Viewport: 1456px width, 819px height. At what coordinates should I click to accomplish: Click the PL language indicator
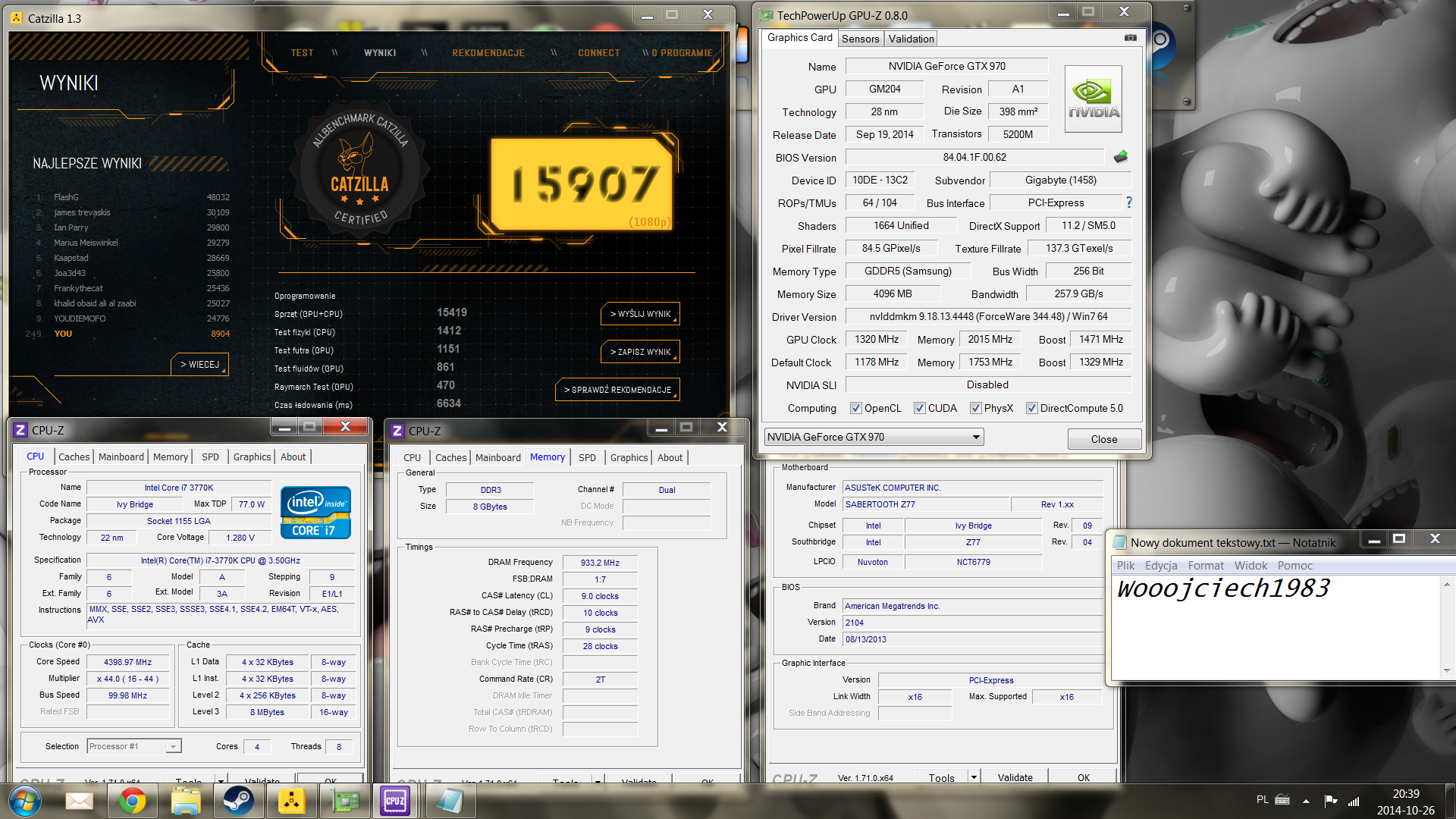pyautogui.click(x=1262, y=800)
